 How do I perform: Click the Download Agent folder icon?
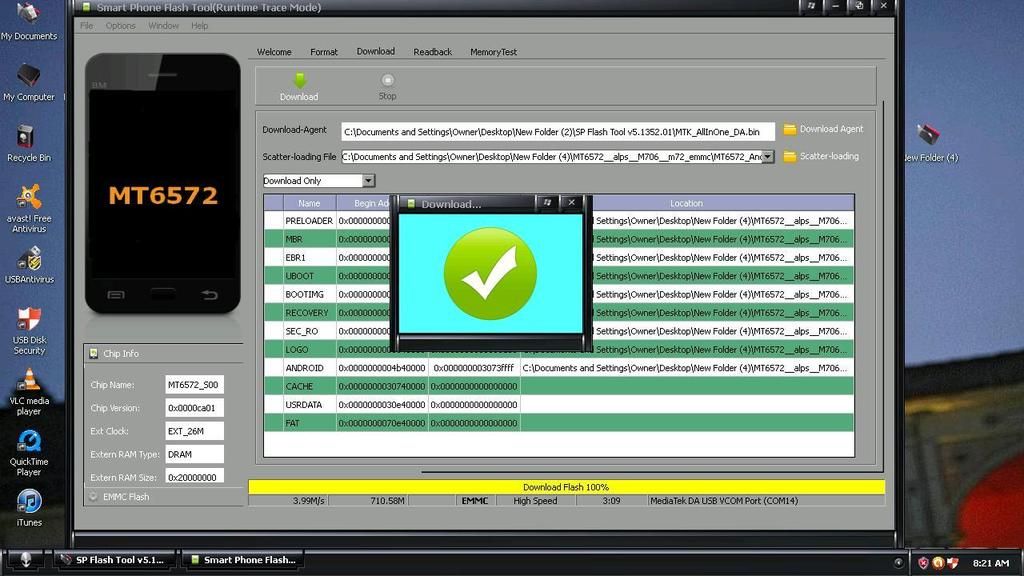[789, 130]
